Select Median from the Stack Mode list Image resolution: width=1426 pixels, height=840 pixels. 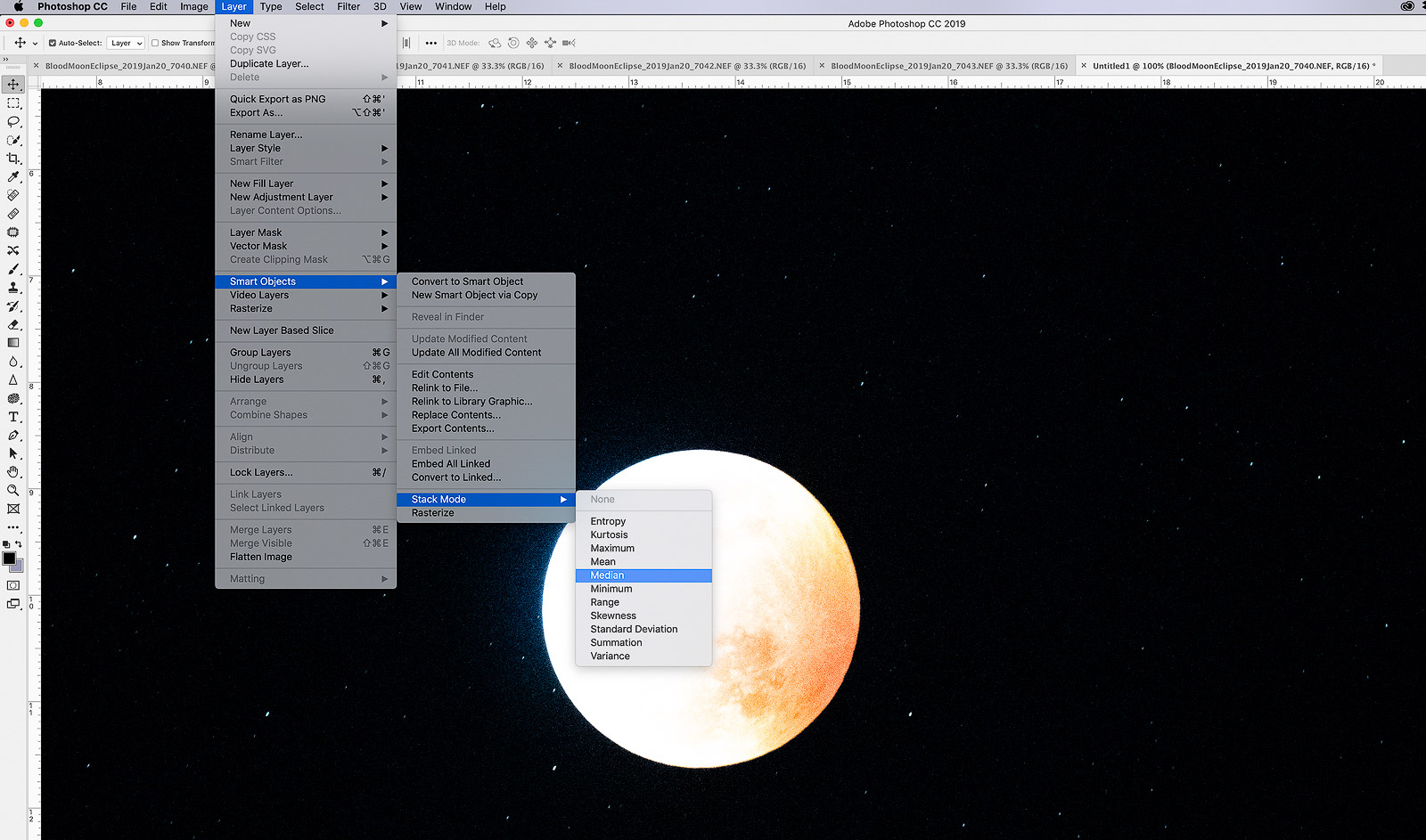point(607,575)
